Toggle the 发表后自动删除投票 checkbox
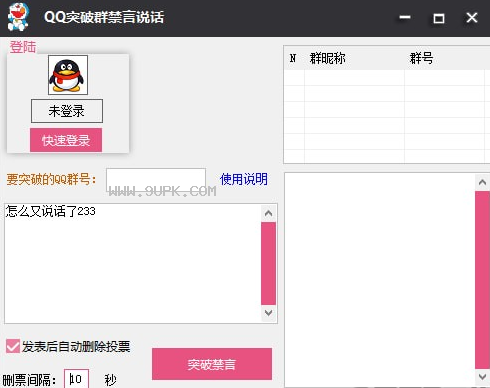490x388 pixels. 13,346
